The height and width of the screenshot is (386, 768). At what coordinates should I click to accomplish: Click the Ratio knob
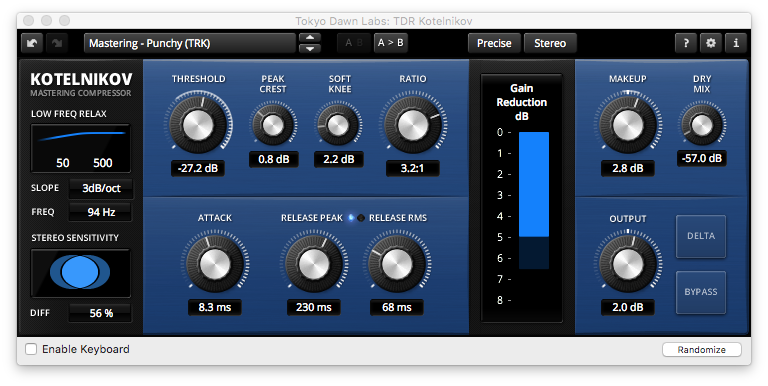[413, 124]
